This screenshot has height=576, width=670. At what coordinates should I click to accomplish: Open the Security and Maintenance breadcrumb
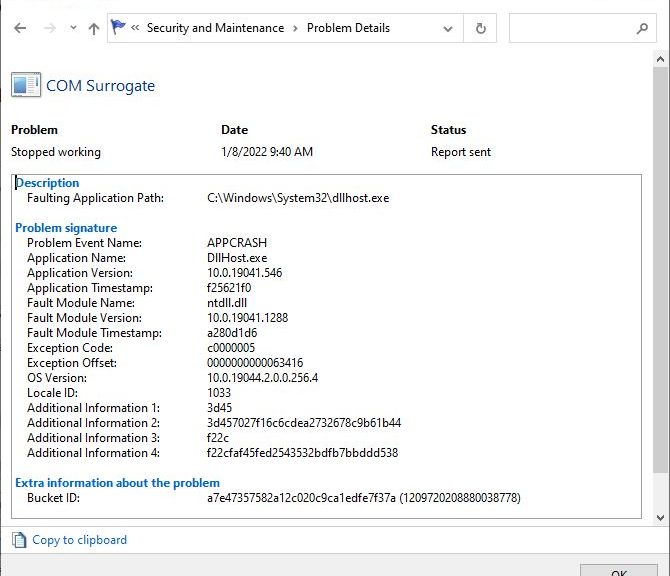[215, 28]
